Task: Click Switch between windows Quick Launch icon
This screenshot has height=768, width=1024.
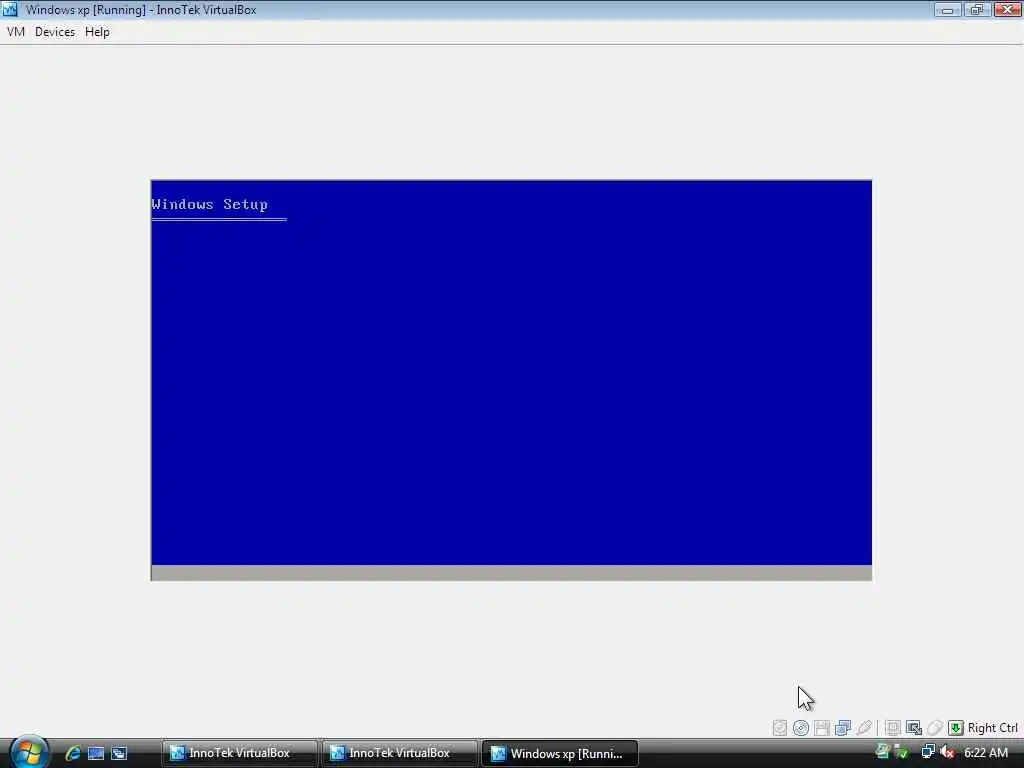Action: point(119,753)
